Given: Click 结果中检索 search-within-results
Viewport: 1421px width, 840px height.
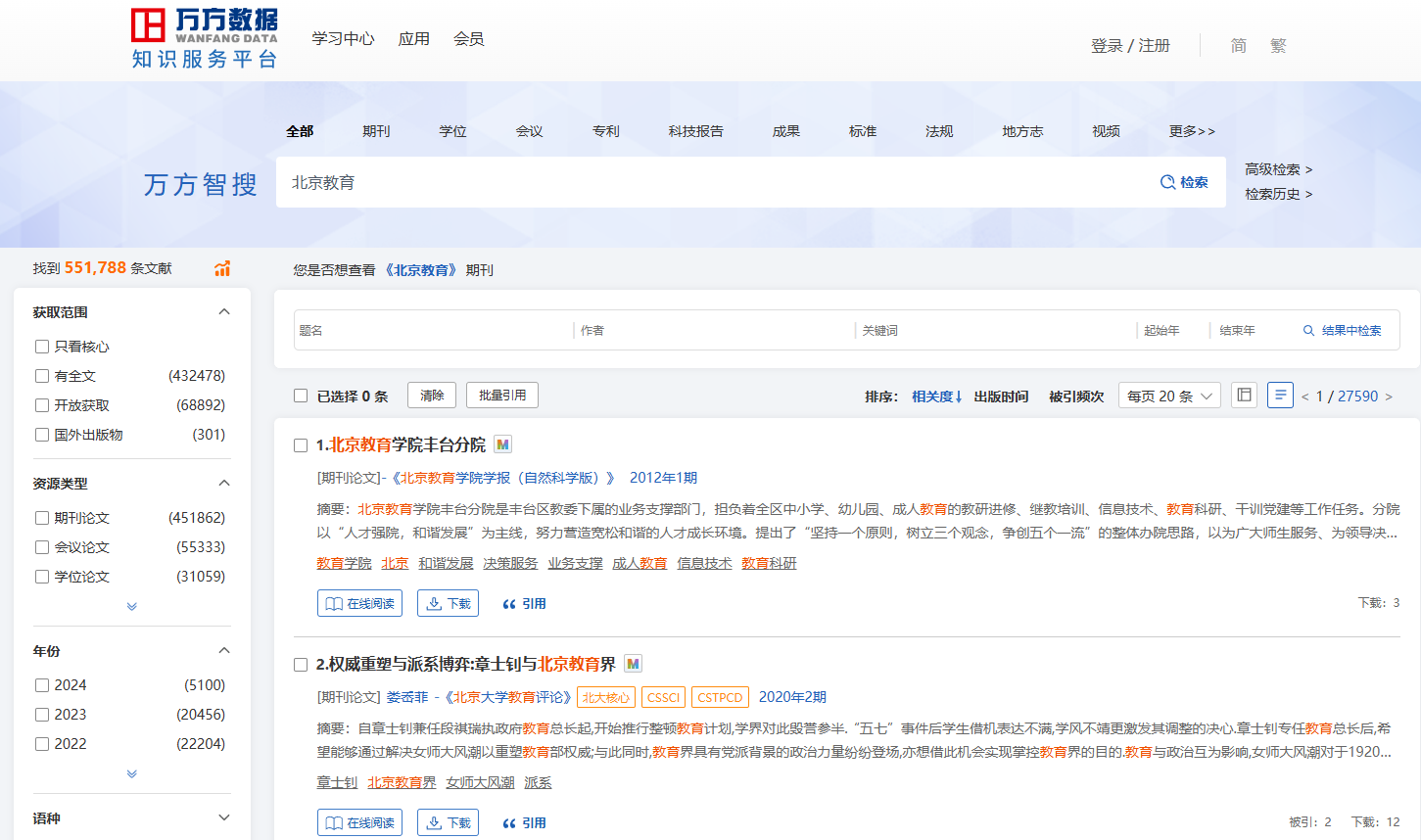Looking at the screenshot, I should [1343, 331].
